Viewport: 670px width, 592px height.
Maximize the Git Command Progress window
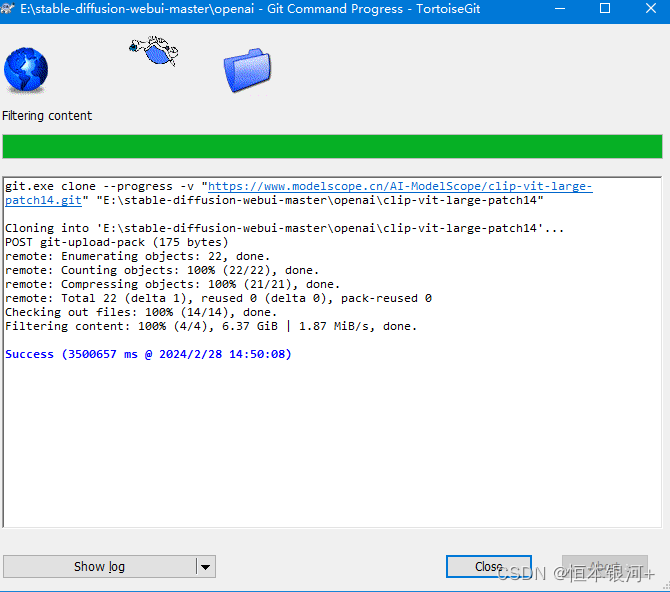[x=604, y=8]
